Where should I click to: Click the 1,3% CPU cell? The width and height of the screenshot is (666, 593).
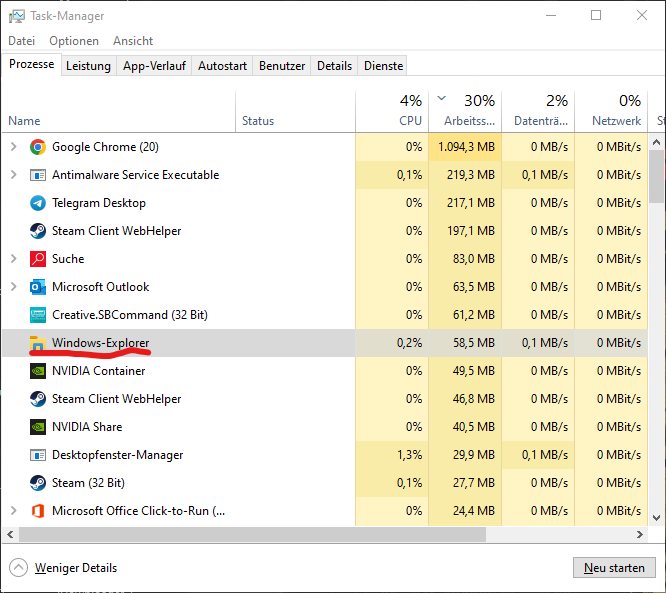pyautogui.click(x=392, y=455)
